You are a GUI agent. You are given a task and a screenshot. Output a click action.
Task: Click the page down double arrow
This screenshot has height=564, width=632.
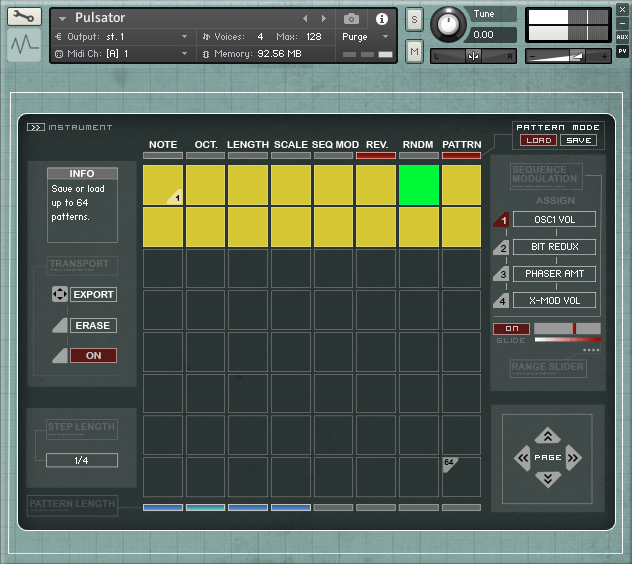[x=547, y=480]
